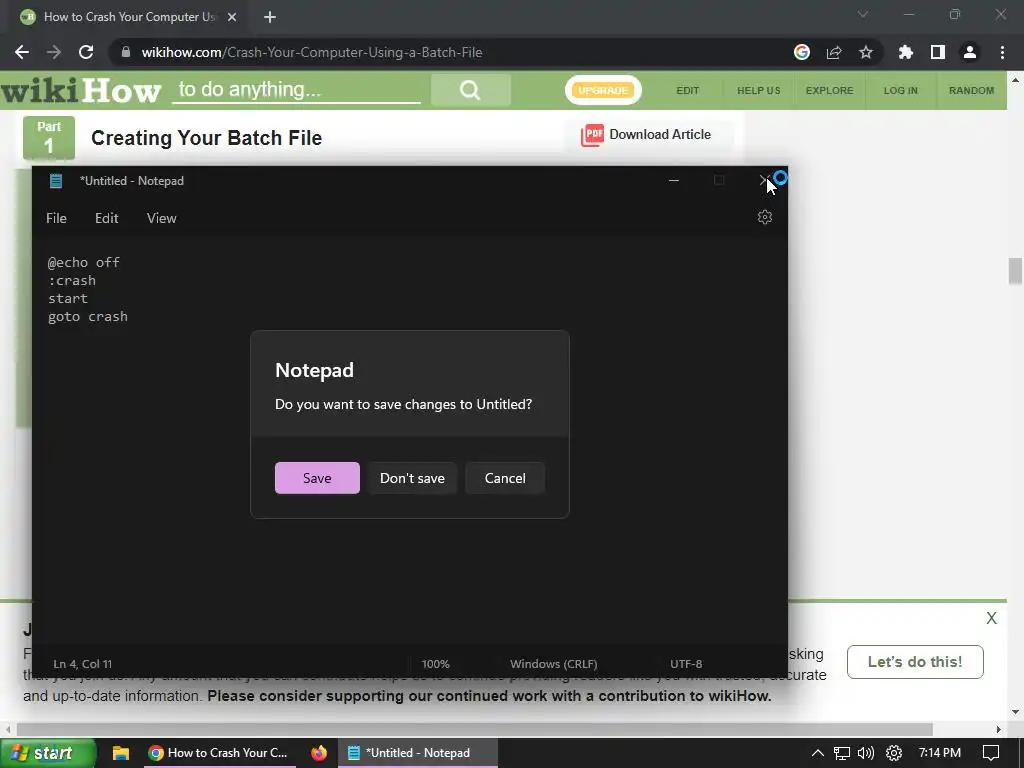Click the site lock icon in address bar
Viewport: 1024px width, 768px height.
(126, 52)
